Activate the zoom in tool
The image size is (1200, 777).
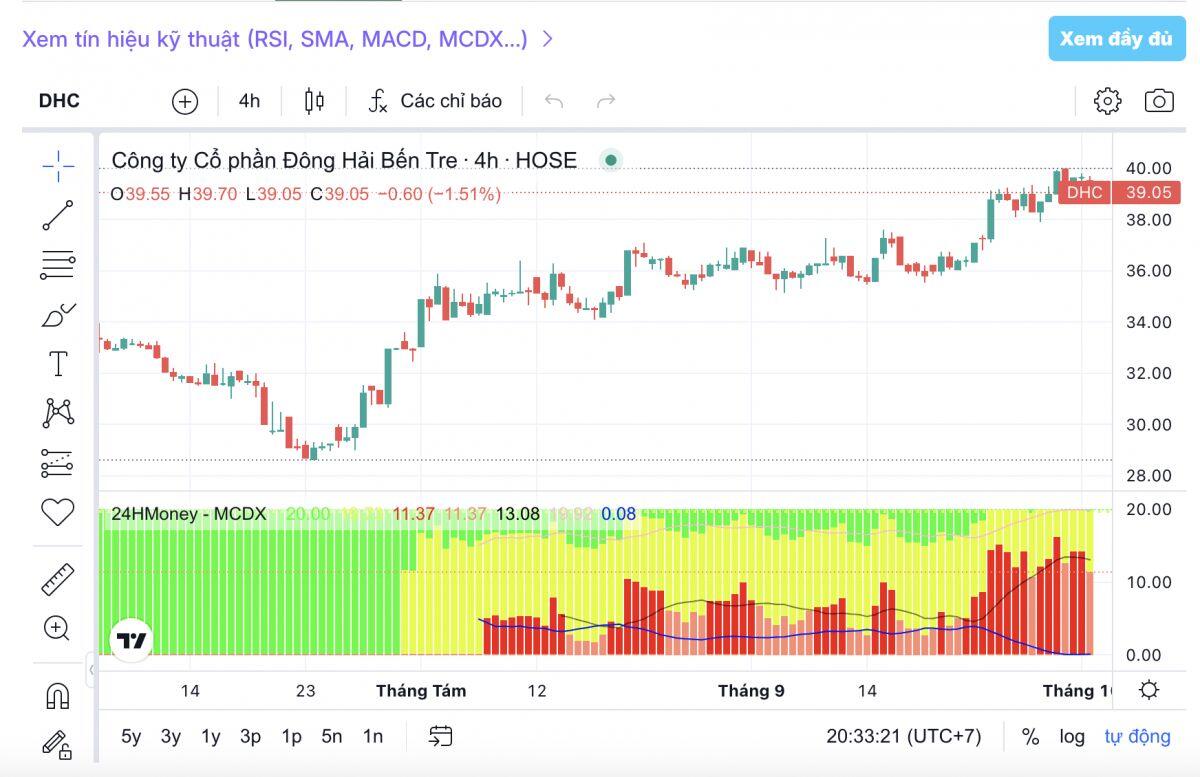click(58, 628)
